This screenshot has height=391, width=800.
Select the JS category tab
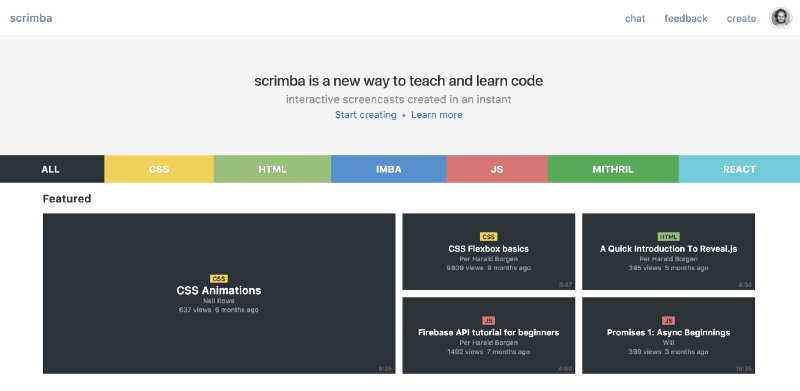point(497,169)
